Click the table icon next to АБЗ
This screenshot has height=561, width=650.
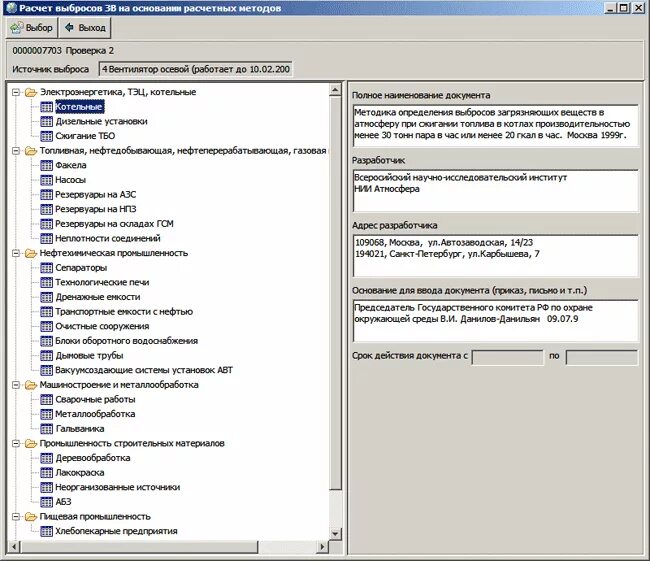(46, 502)
